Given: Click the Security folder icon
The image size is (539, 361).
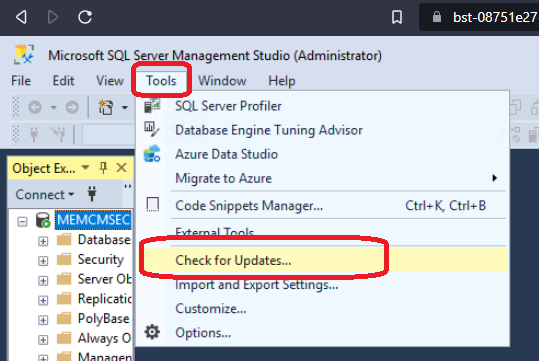Looking at the screenshot, I should [x=64, y=259].
